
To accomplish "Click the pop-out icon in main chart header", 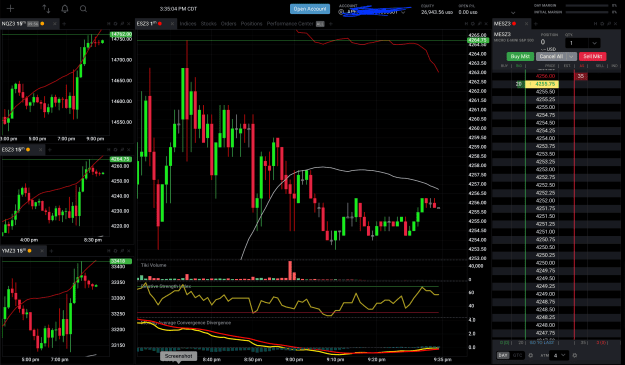I will 480,24.
